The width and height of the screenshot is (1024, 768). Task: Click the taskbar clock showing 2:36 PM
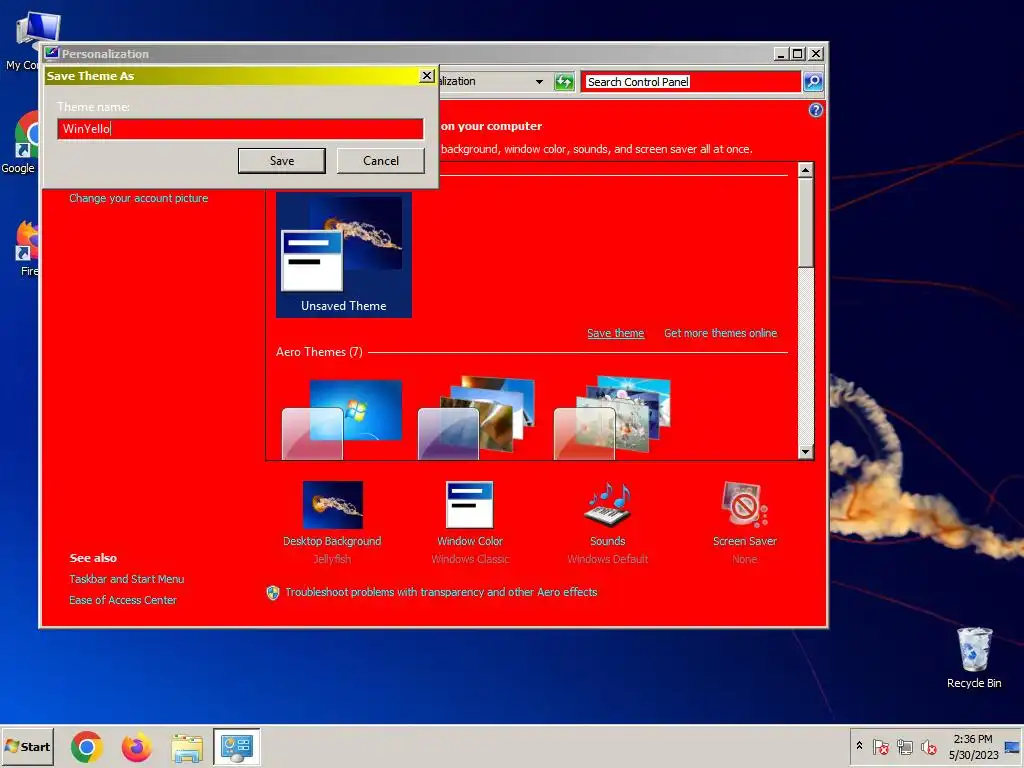(x=973, y=746)
